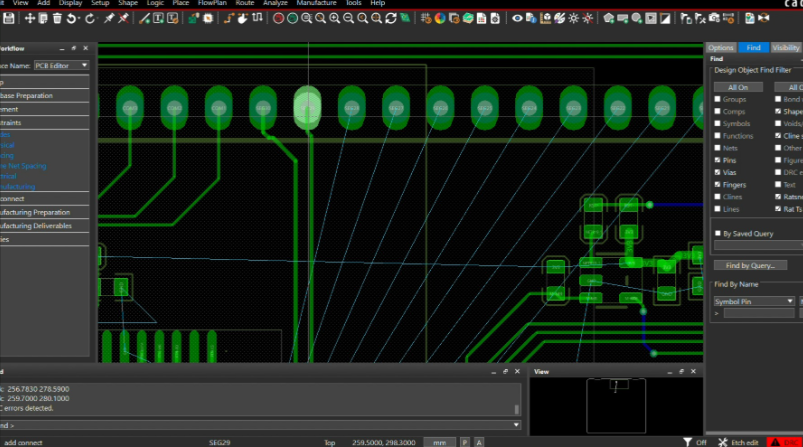Click the Find By Name text input field
Viewport: 803px width, 447px height.
coord(758,313)
